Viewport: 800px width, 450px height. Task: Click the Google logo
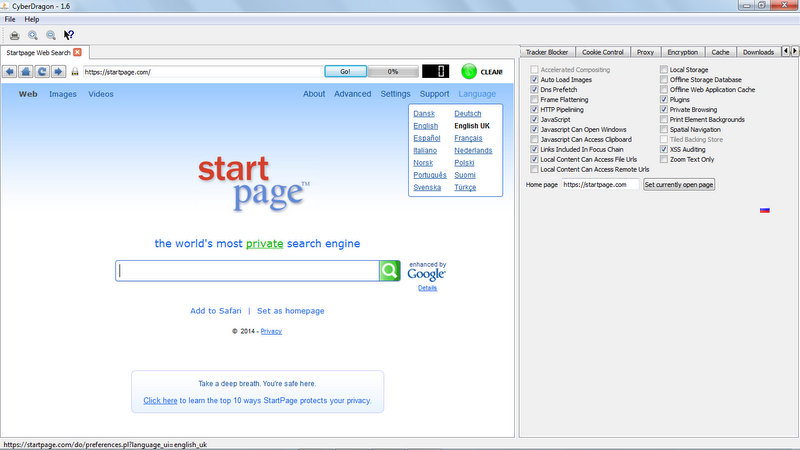tap(426, 274)
